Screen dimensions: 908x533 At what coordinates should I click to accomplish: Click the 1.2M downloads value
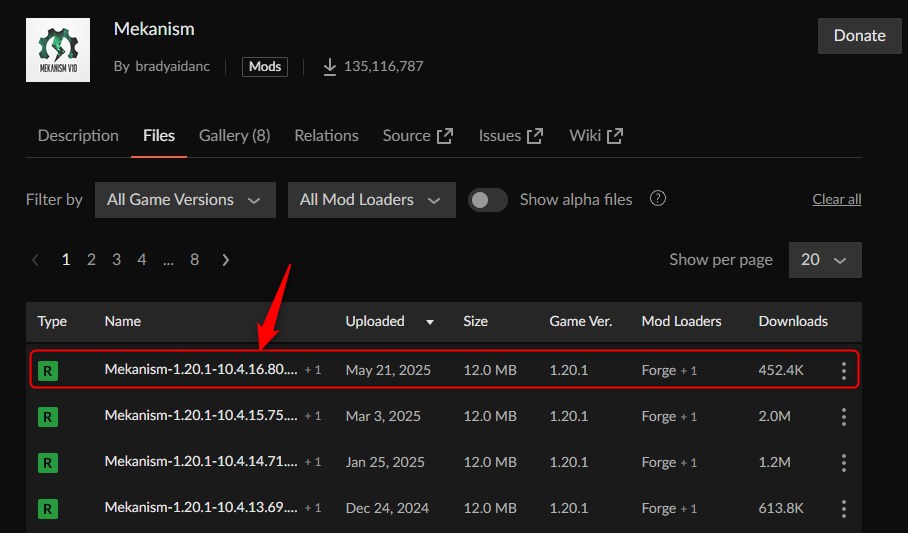tap(775, 463)
